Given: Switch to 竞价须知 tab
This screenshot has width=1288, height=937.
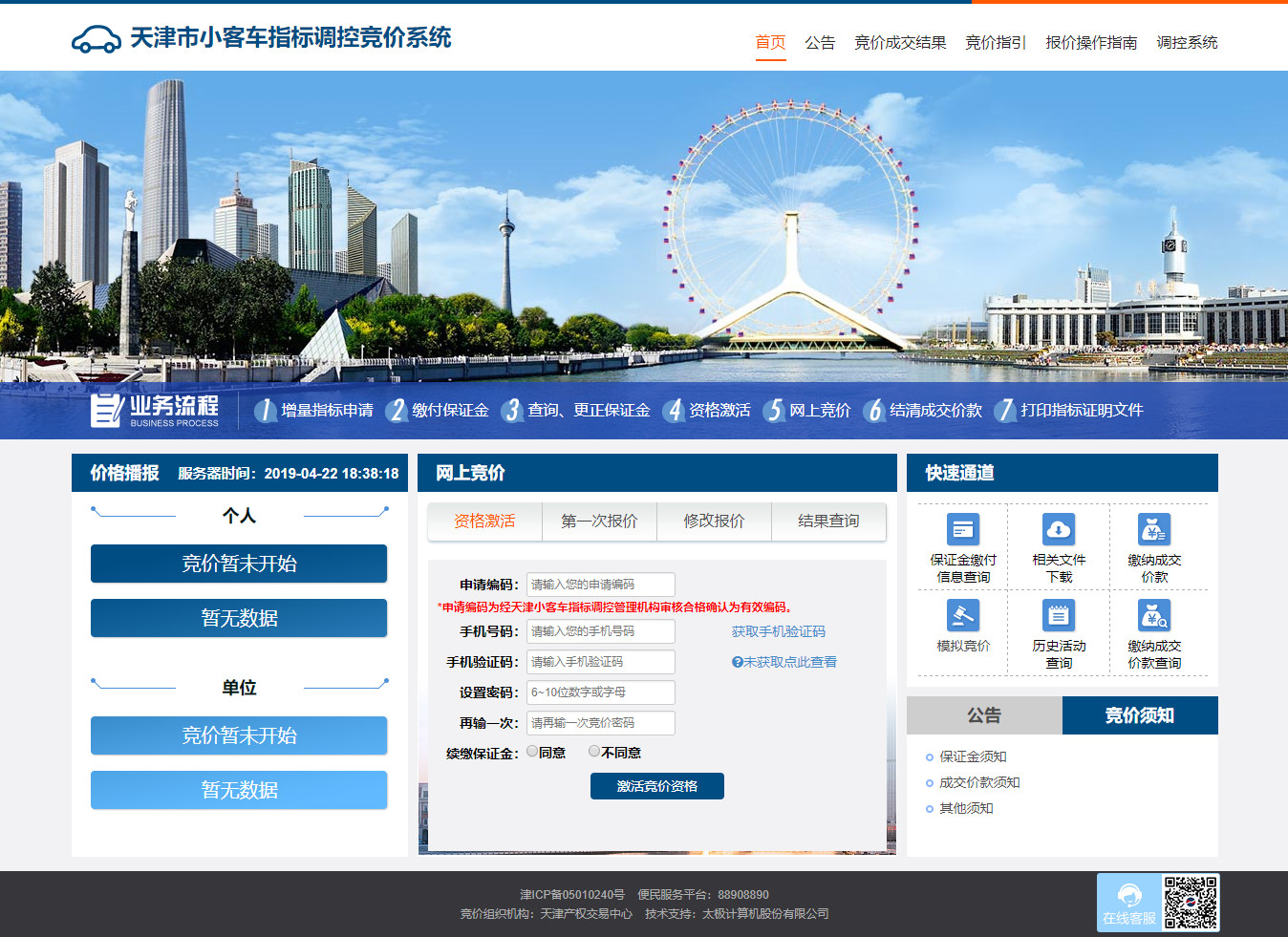Looking at the screenshot, I should pyautogui.click(x=1140, y=715).
